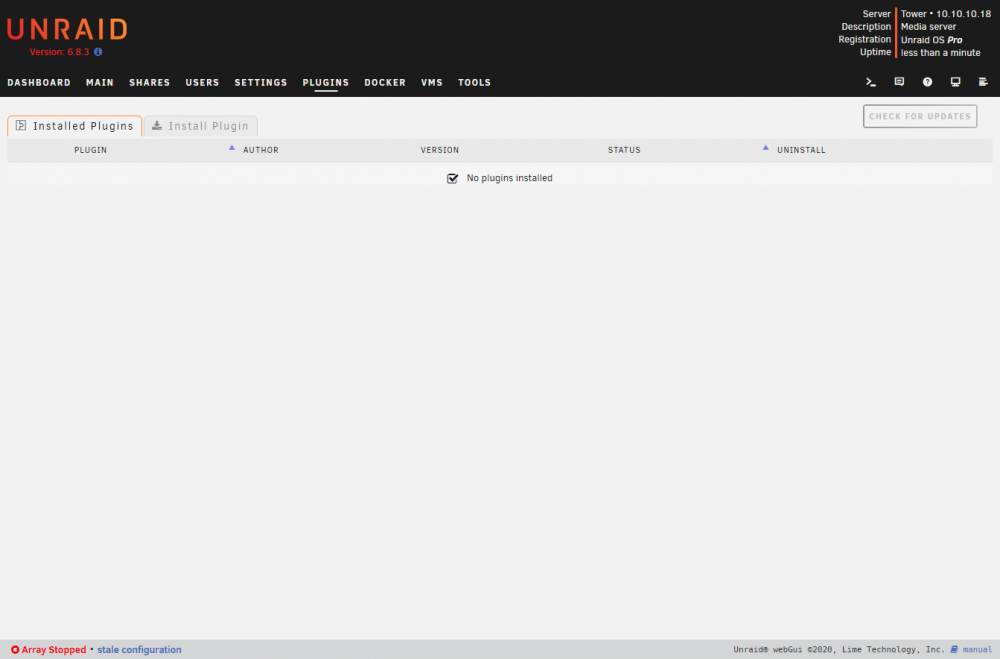Open the stale configuration link
Image resolution: width=1000 pixels, height=659 pixels.
(x=139, y=649)
